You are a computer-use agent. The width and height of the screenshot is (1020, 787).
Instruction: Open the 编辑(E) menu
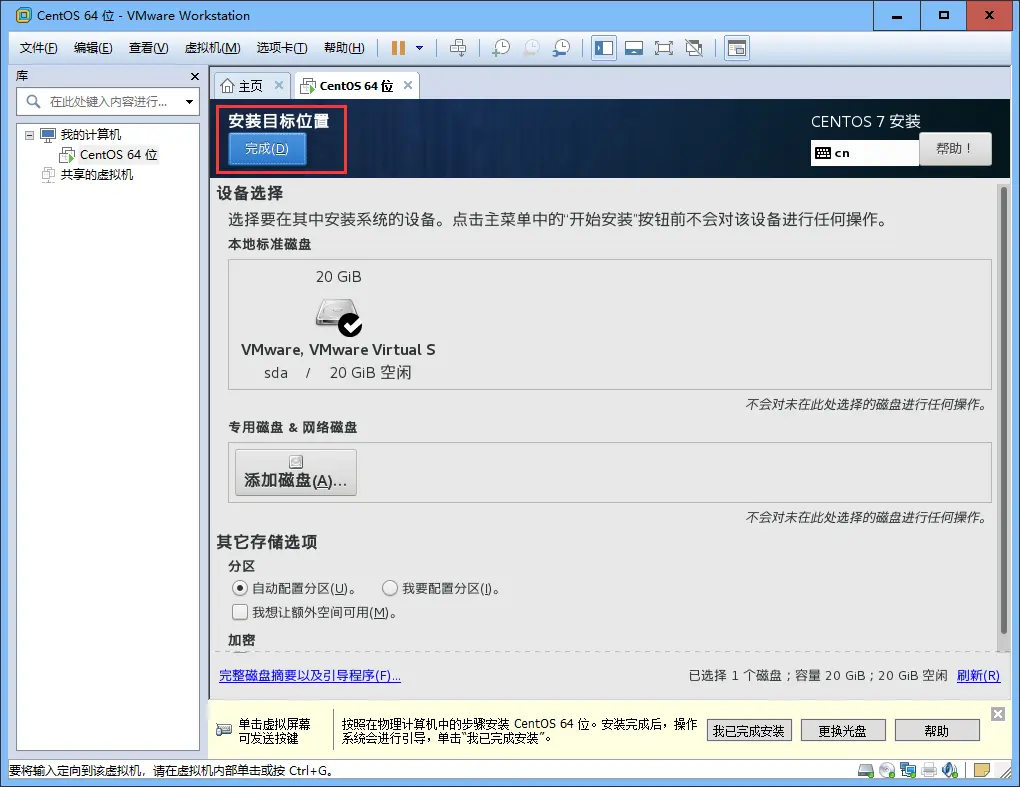click(x=93, y=48)
